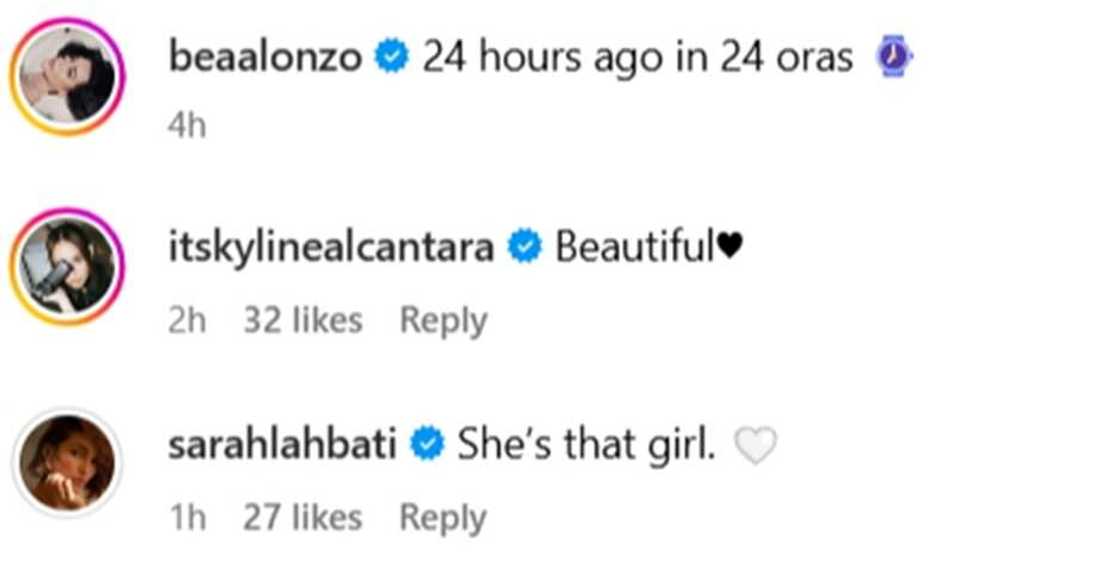
Task: Go to itskylinealcantara's profile via username
Action: (x=331, y=248)
